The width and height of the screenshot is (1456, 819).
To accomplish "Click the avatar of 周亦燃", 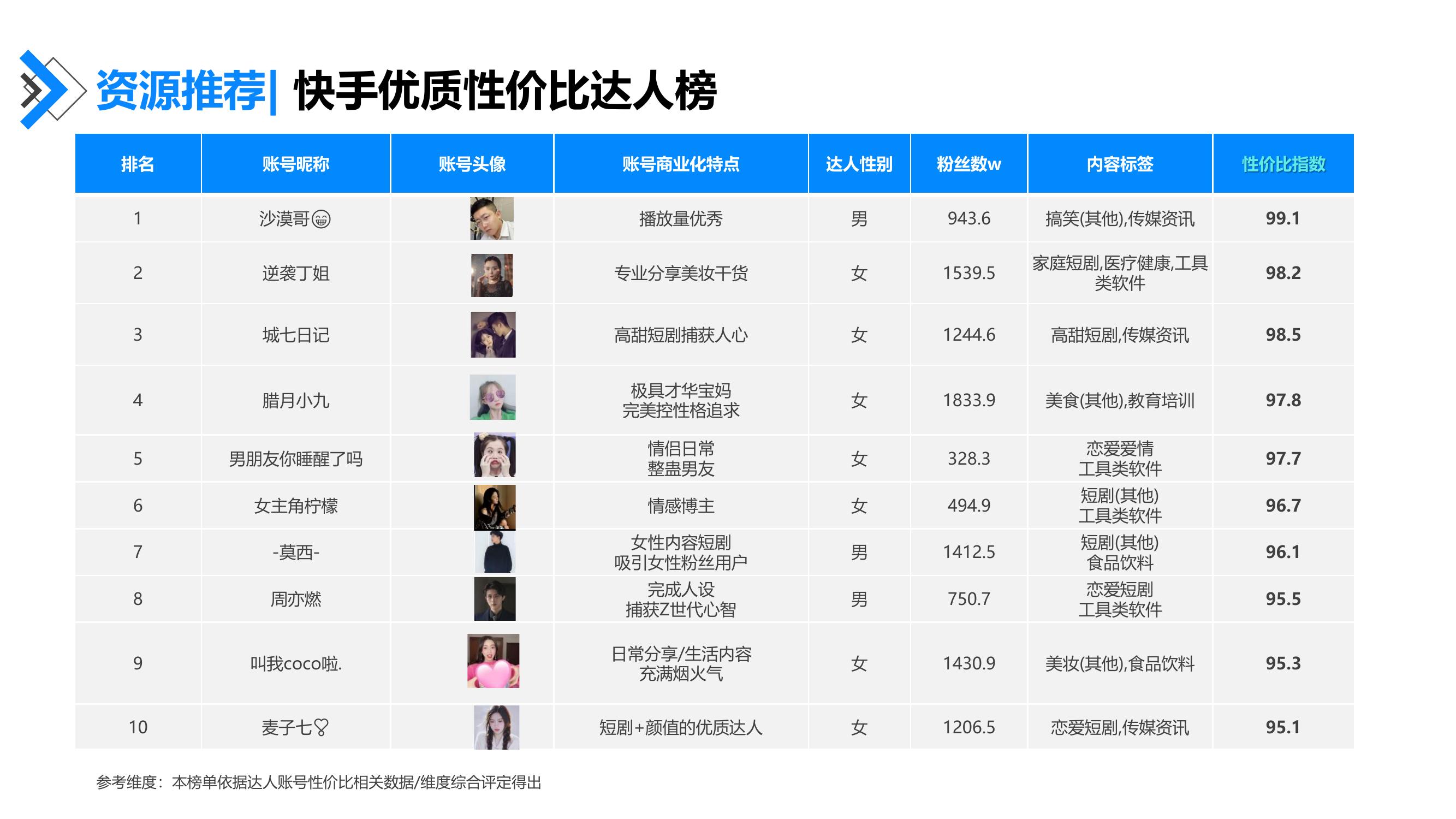I will (495, 599).
